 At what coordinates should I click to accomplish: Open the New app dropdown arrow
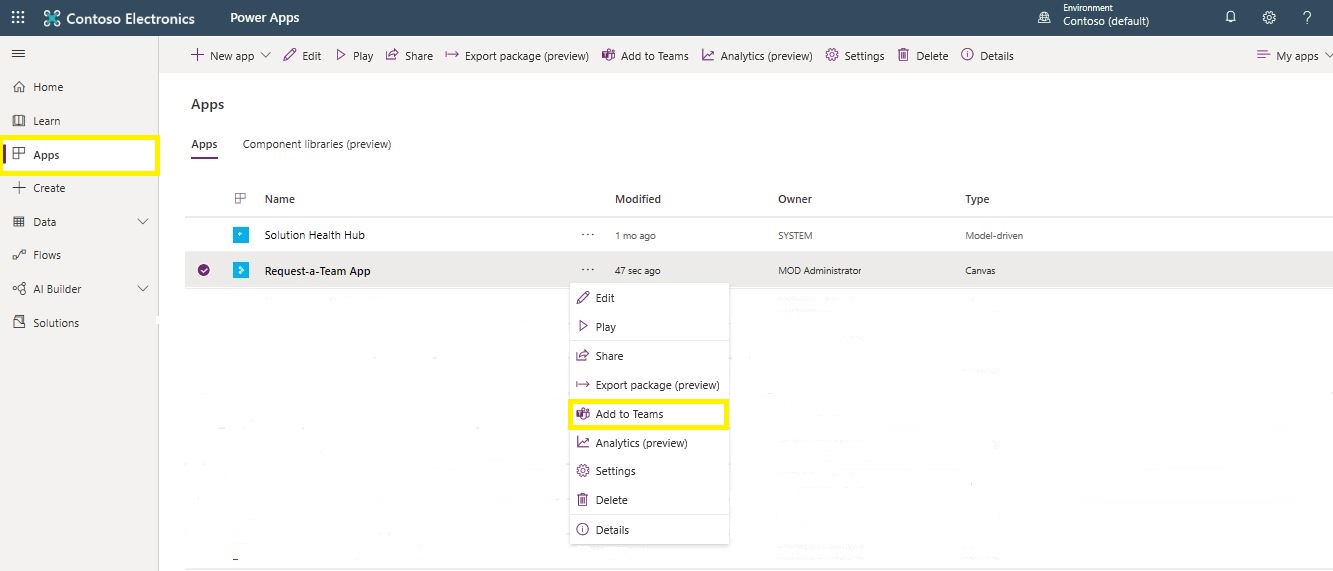pos(265,56)
